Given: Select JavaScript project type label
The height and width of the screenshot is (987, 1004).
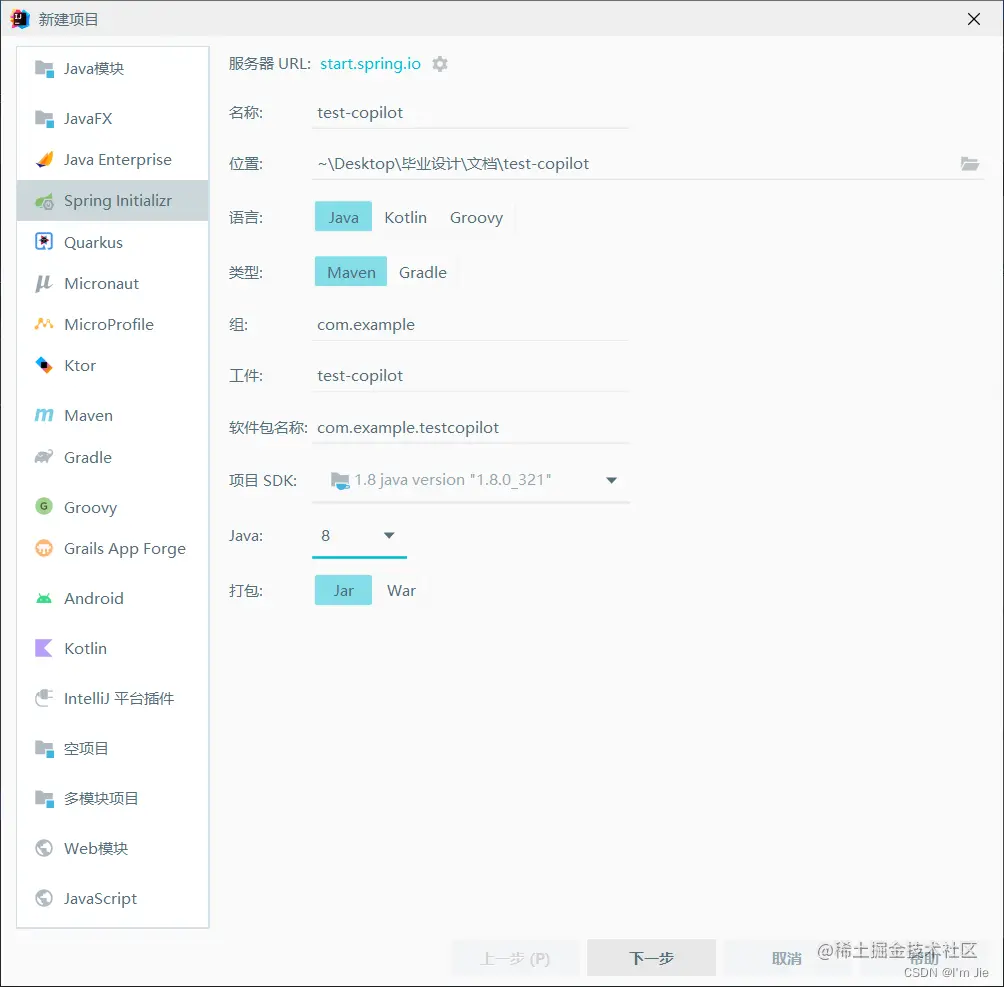Looking at the screenshot, I should pyautogui.click(x=101, y=898).
